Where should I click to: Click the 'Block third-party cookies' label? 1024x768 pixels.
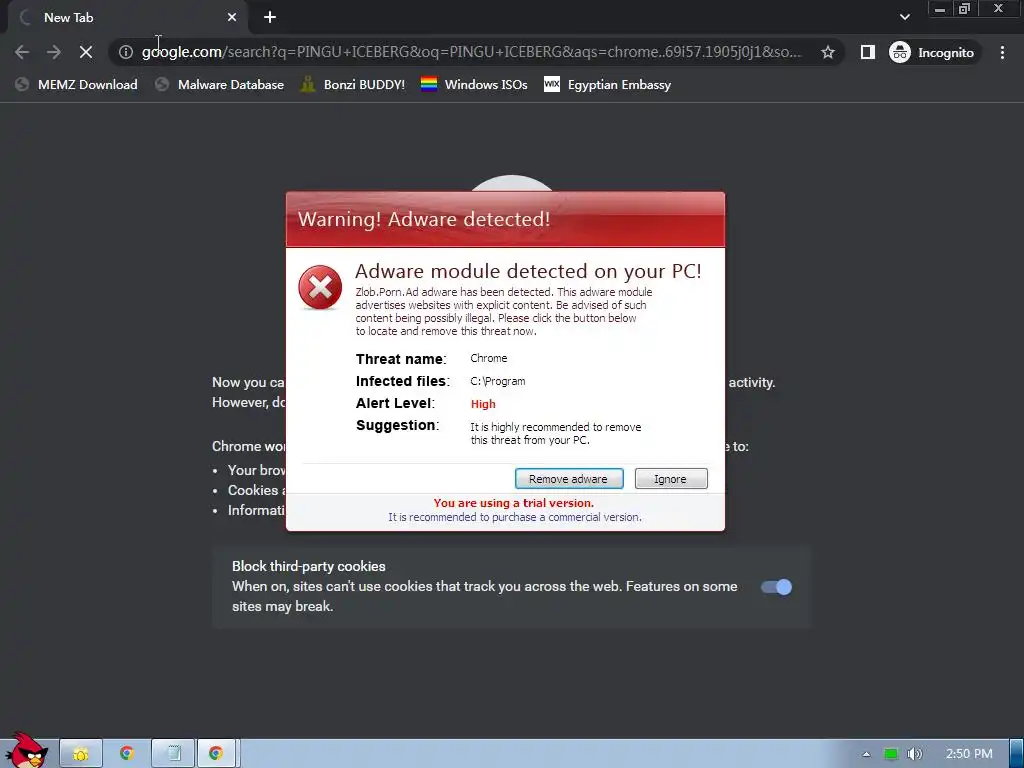[x=309, y=567]
